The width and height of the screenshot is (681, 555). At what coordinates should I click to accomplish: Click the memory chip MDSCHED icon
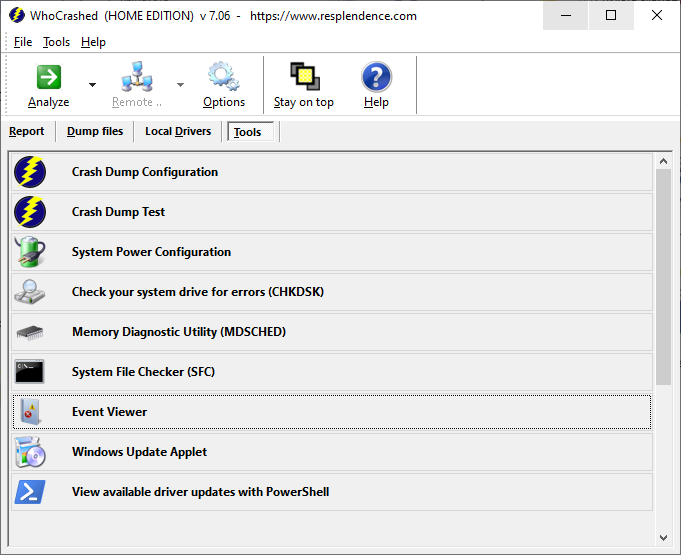tap(30, 333)
